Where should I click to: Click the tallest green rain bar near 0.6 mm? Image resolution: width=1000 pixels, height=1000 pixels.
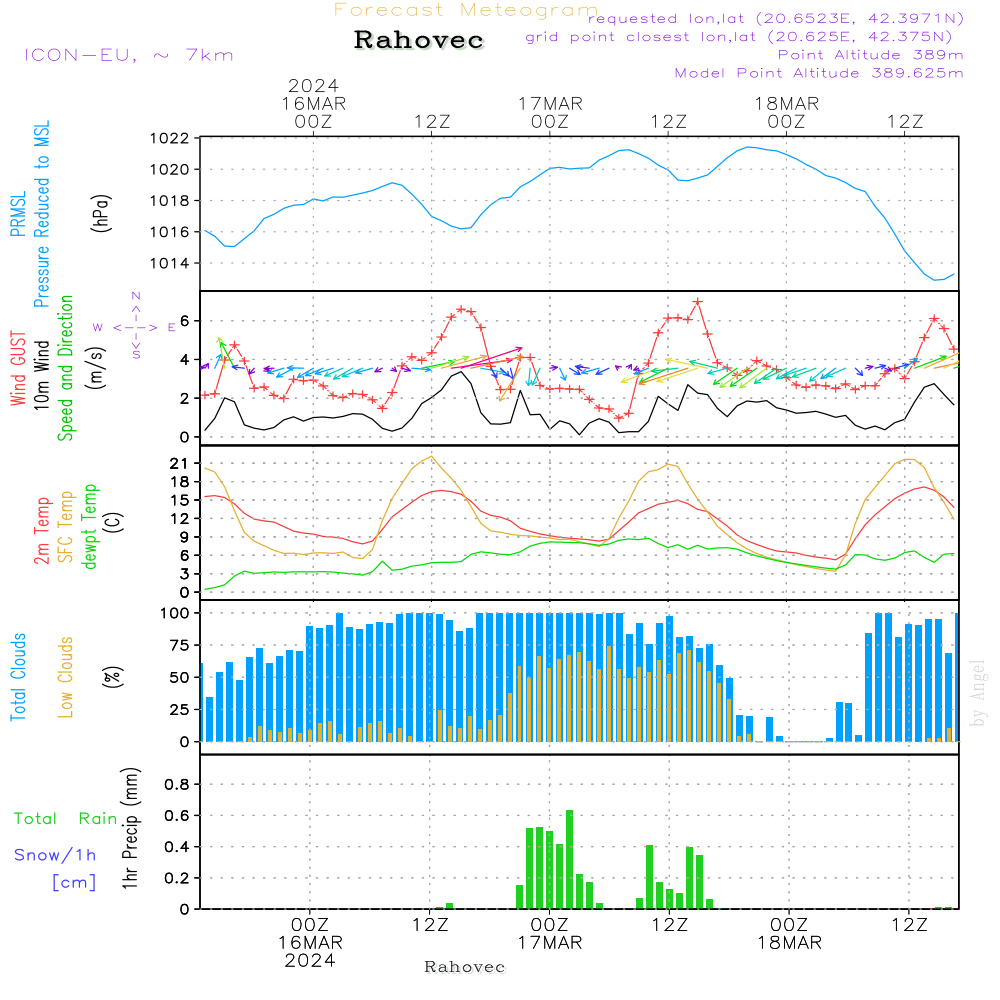click(x=570, y=859)
